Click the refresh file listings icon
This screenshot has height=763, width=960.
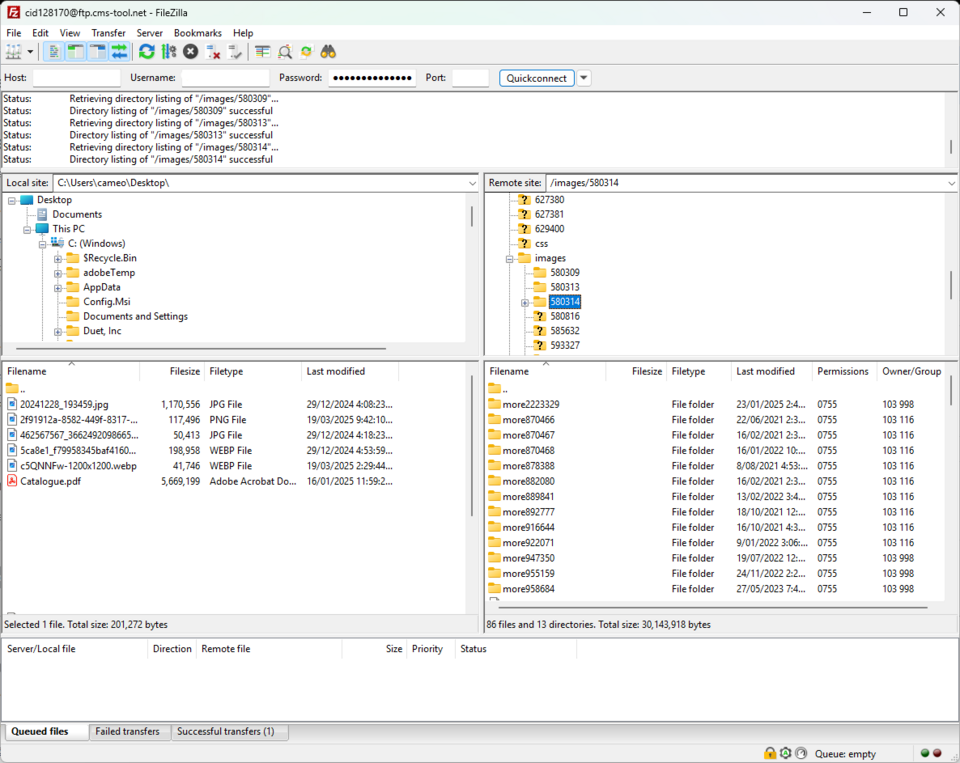pos(147,52)
